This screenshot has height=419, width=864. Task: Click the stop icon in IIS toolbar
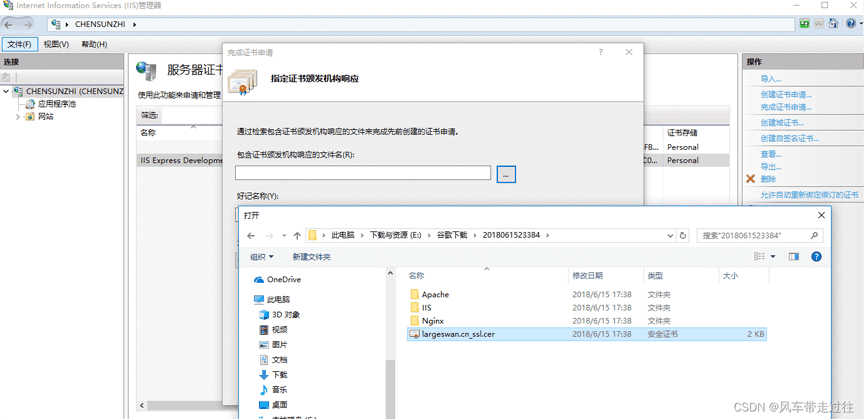[819, 24]
